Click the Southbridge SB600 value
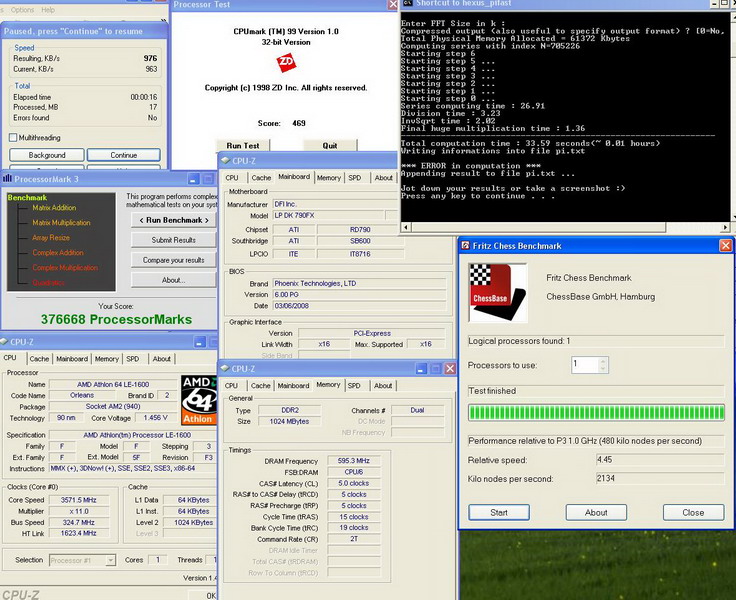Image resolution: width=736 pixels, height=600 pixels. coord(360,241)
